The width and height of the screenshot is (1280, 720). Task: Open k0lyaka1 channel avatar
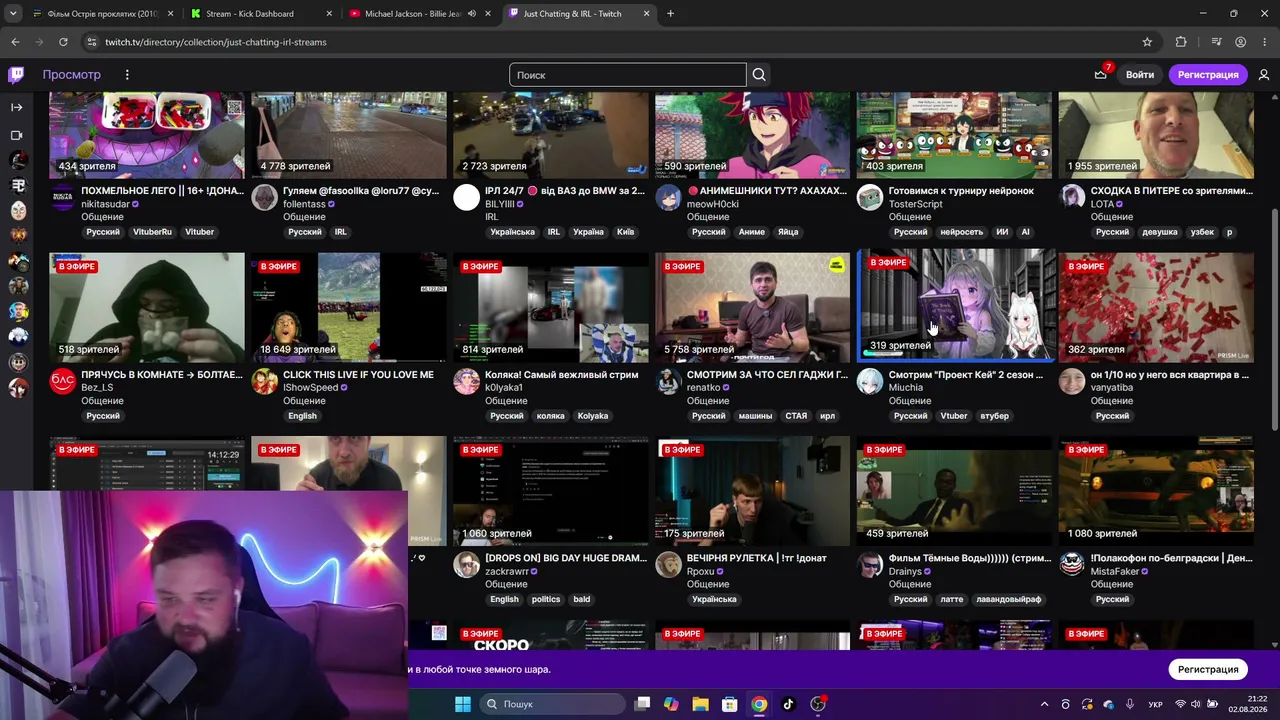(466, 381)
